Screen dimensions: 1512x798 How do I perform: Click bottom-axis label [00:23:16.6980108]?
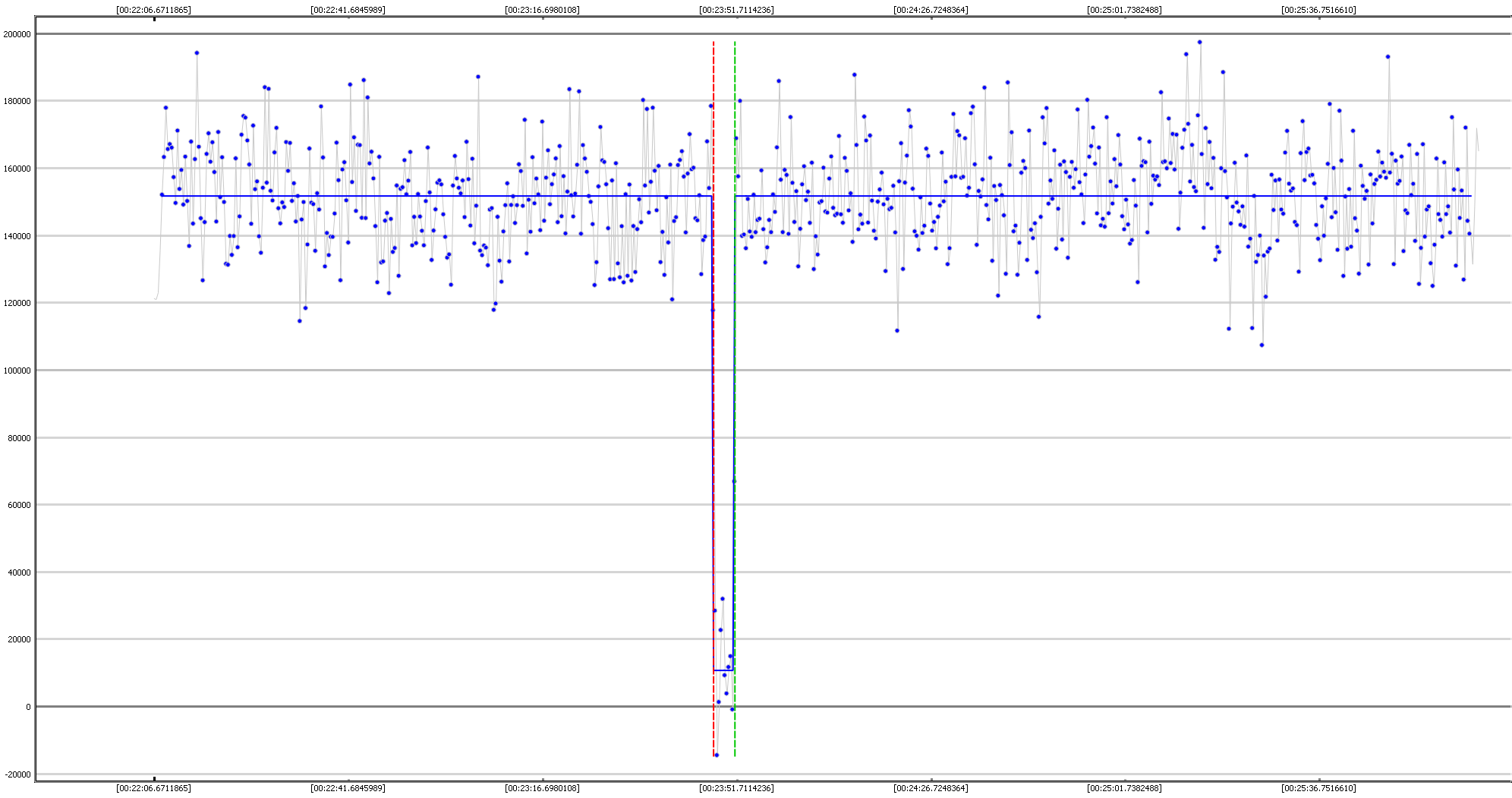click(x=542, y=788)
